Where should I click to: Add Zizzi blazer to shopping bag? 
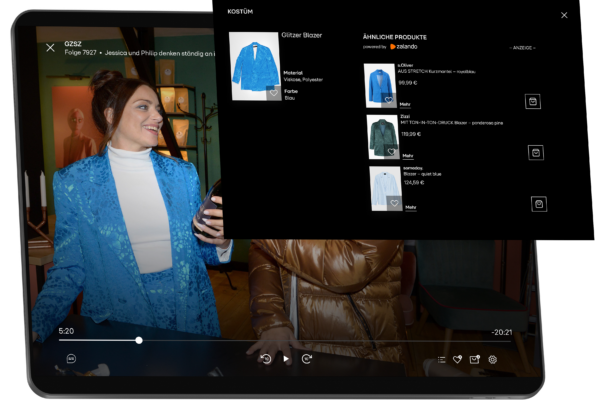536,152
